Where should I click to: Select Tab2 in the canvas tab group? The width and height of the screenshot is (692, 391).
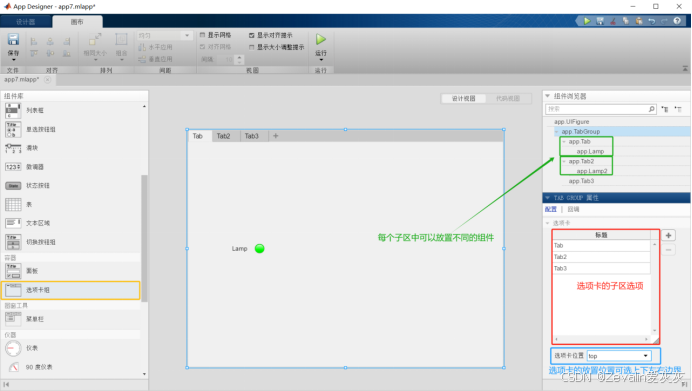(x=224, y=136)
